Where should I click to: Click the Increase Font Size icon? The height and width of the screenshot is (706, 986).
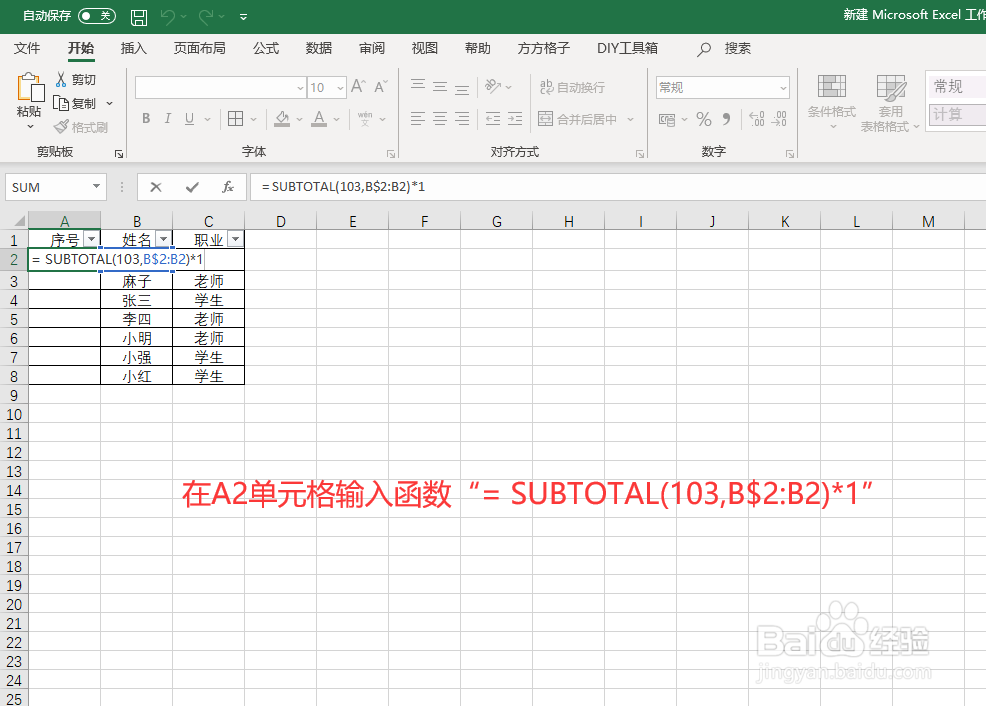[358, 86]
